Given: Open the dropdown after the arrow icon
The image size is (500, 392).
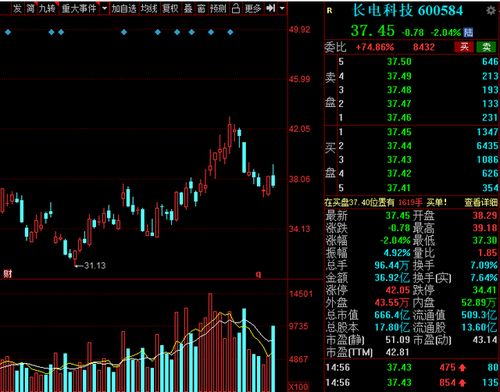Looking at the screenshot, I should [282, 8].
